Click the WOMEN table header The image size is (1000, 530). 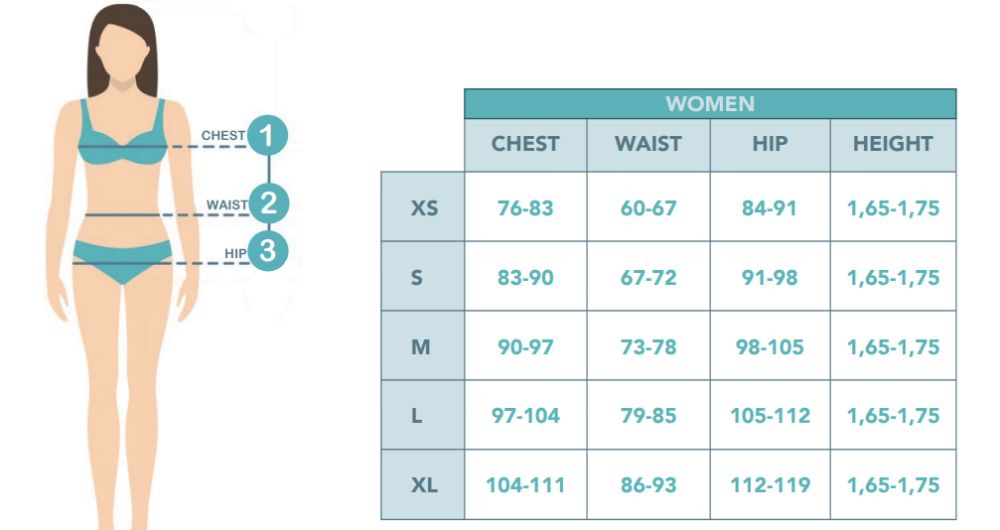(x=710, y=103)
